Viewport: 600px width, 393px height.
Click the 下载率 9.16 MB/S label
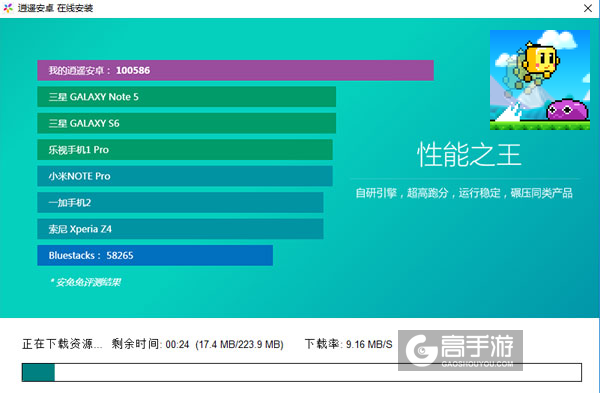coord(348,344)
